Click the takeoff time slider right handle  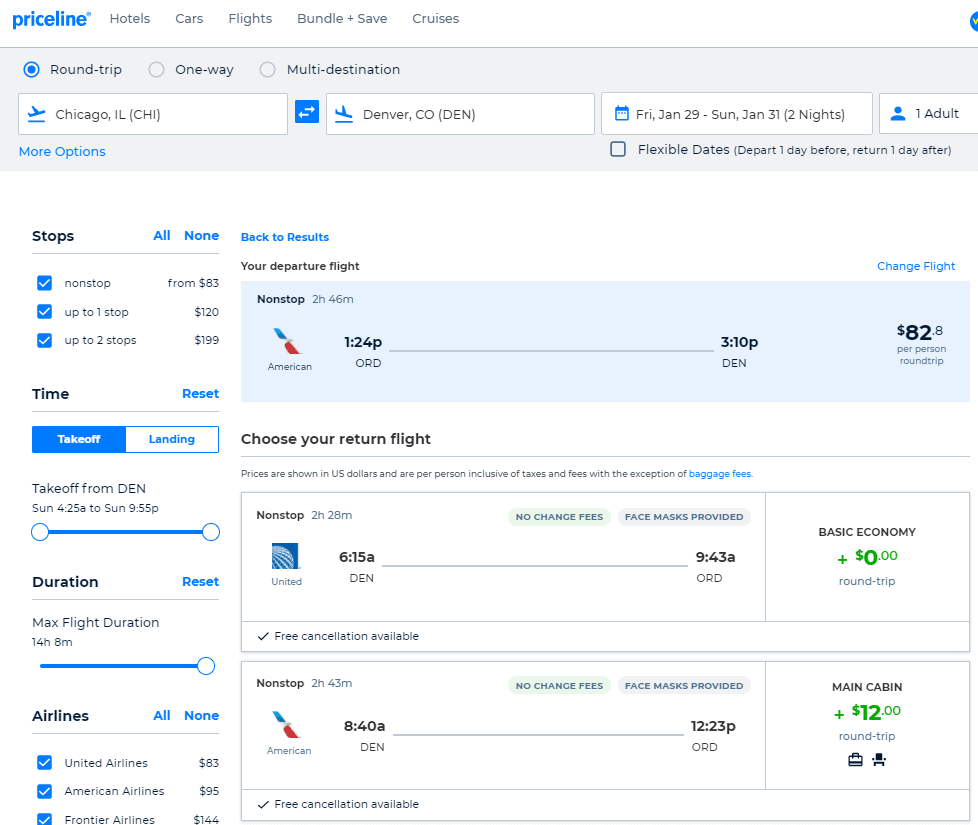tap(211, 532)
